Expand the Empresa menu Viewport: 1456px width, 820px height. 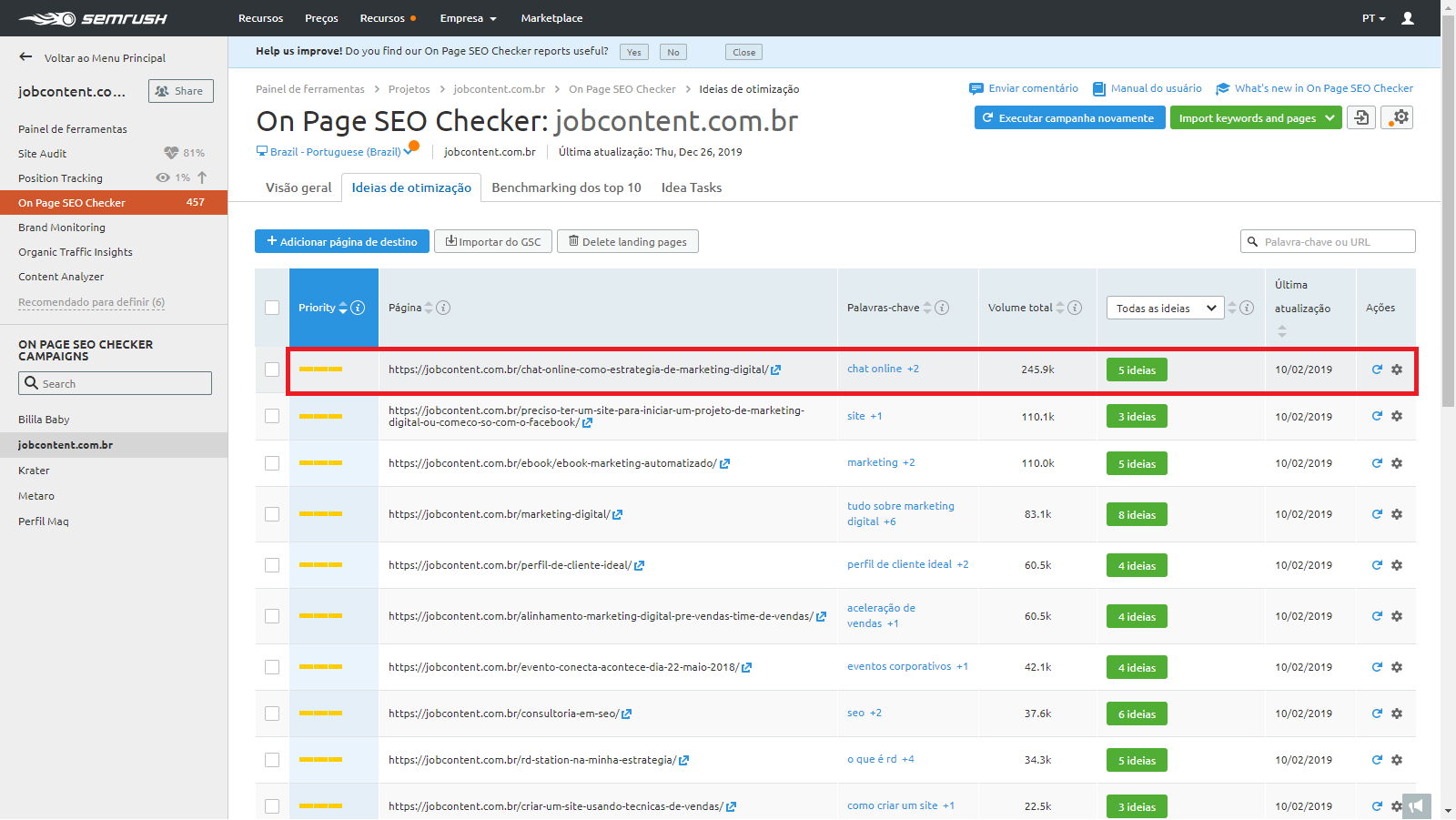468,18
